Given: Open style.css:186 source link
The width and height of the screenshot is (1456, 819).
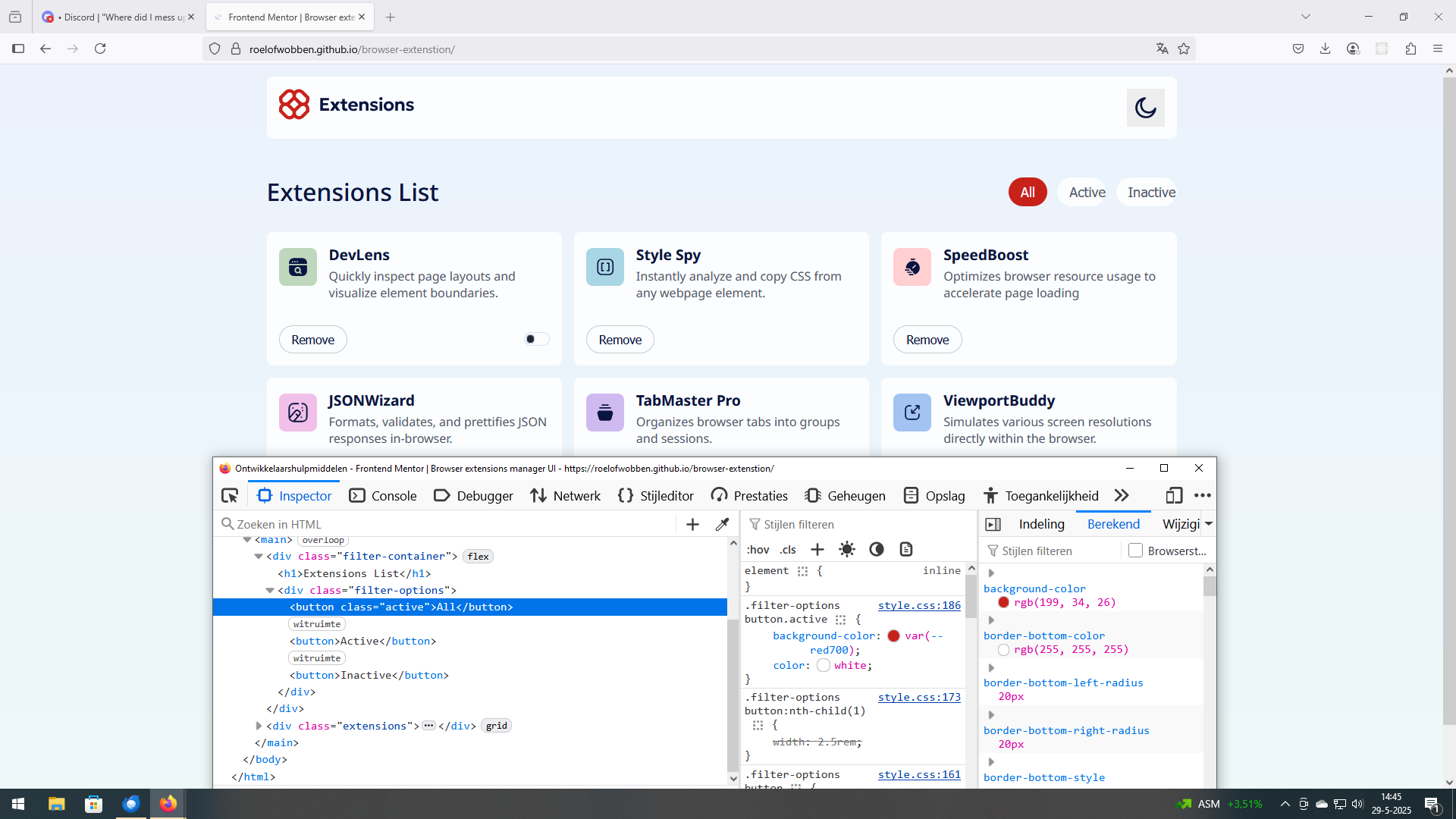Looking at the screenshot, I should 919,605.
